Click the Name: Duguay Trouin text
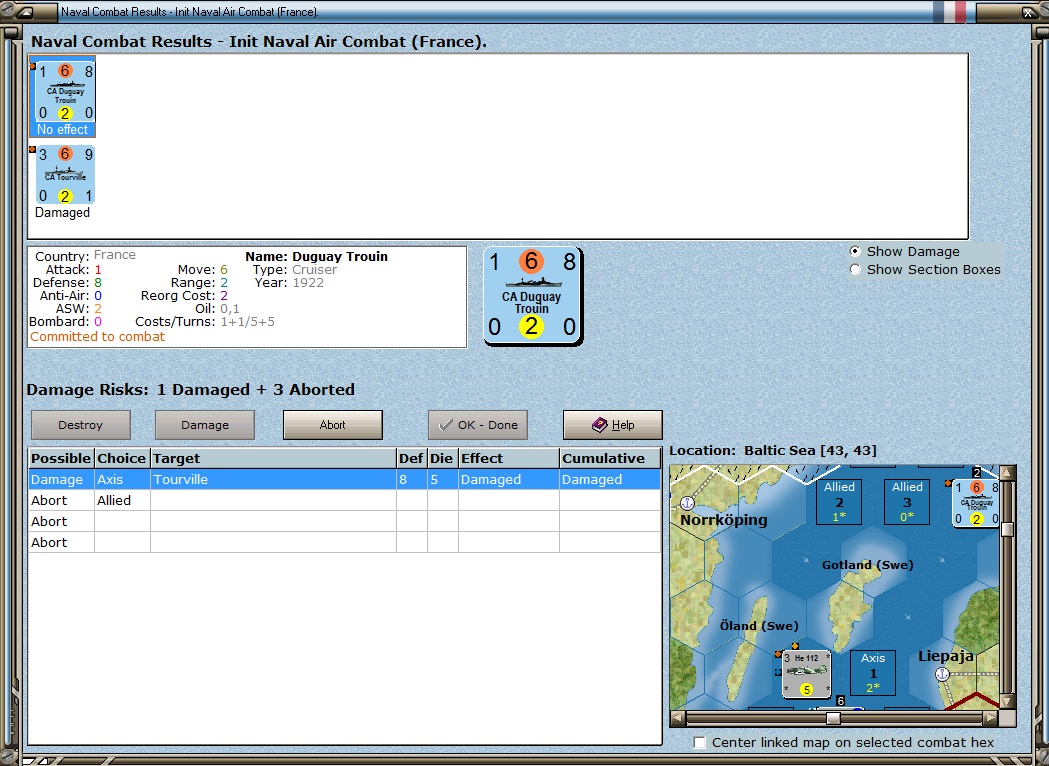 (316, 256)
